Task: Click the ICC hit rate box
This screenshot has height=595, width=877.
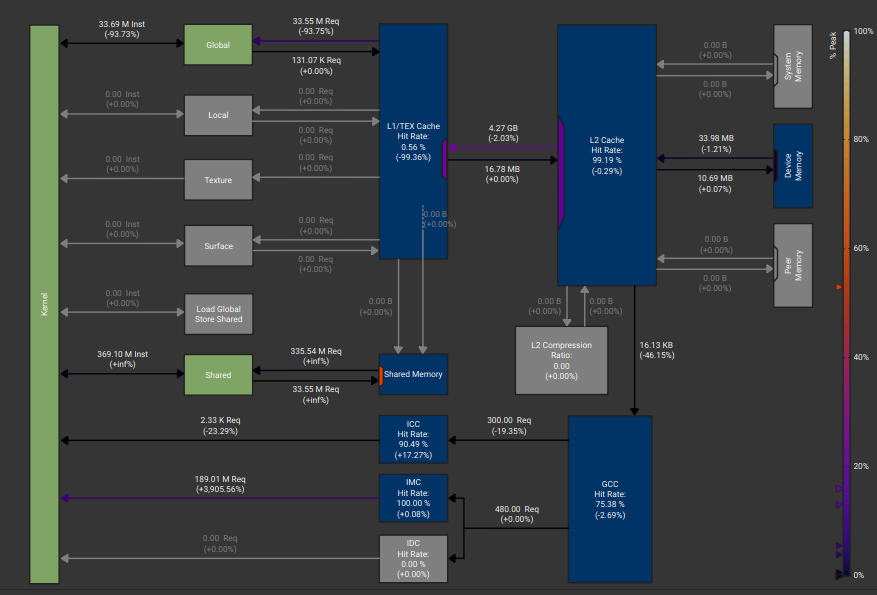Action: (x=413, y=440)
